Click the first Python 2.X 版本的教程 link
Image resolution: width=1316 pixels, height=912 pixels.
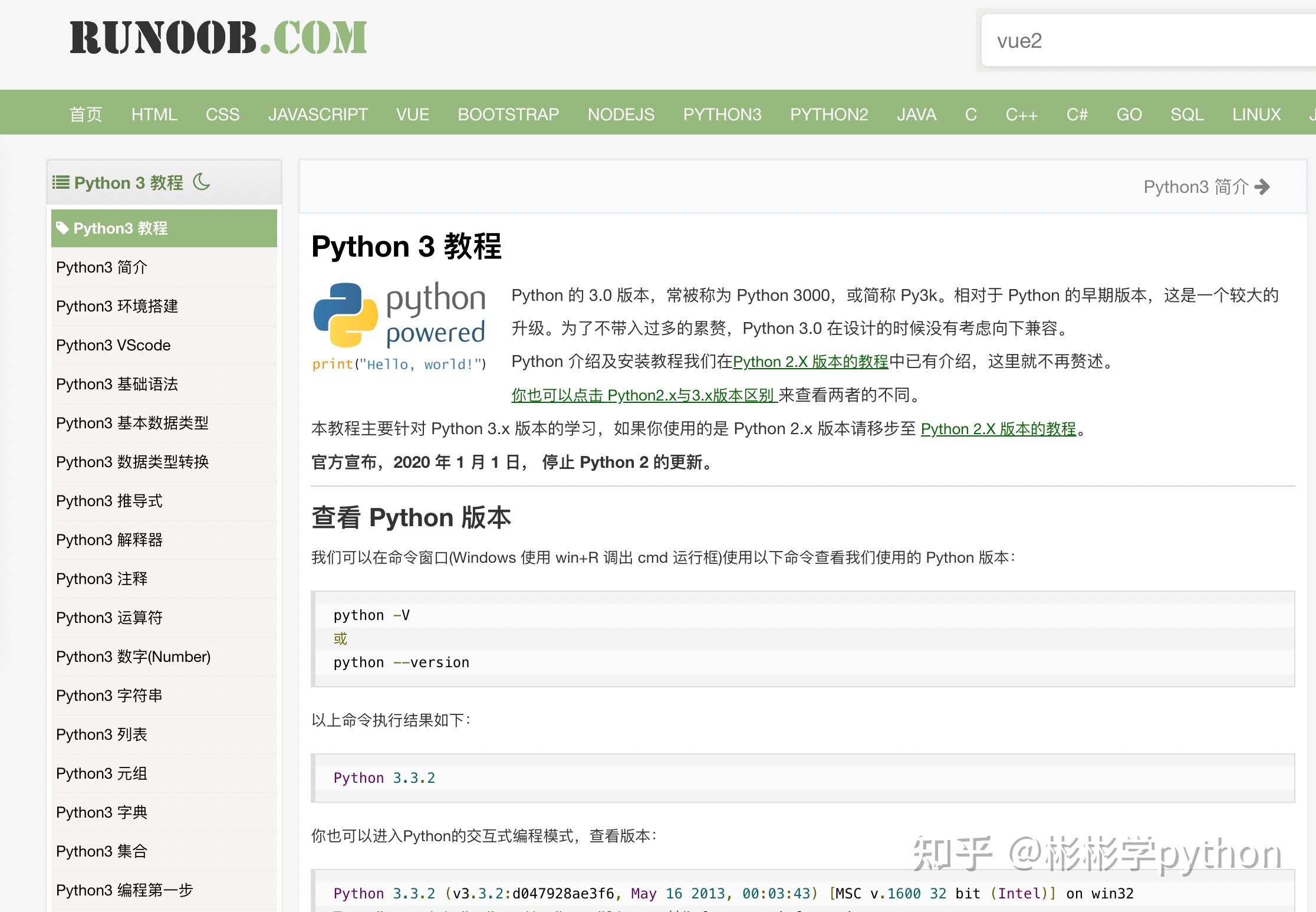[810, 362]
